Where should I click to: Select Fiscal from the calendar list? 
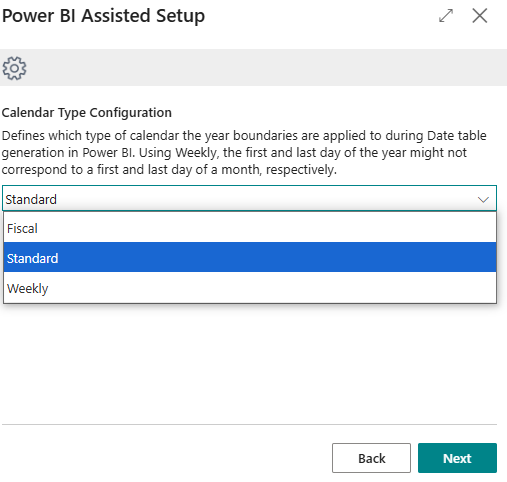coord(250,228)
